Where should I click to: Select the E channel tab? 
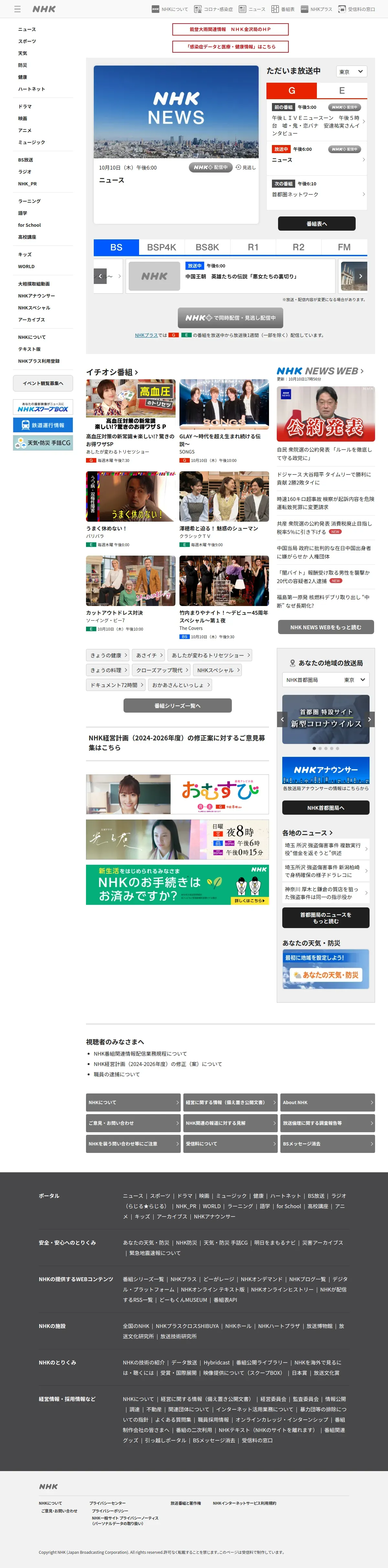342,91
